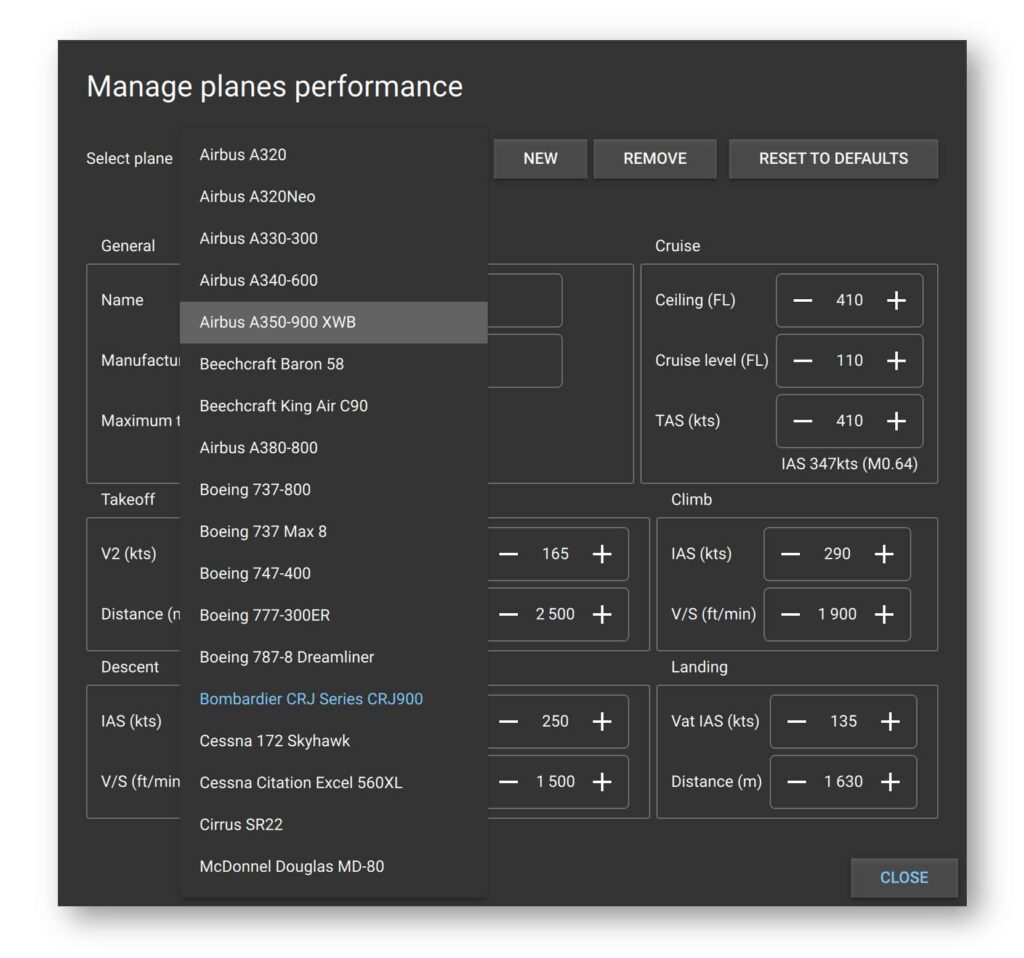
Task: Decrease Ceiling (FL) with minus icon
Action: click(803, 300)
